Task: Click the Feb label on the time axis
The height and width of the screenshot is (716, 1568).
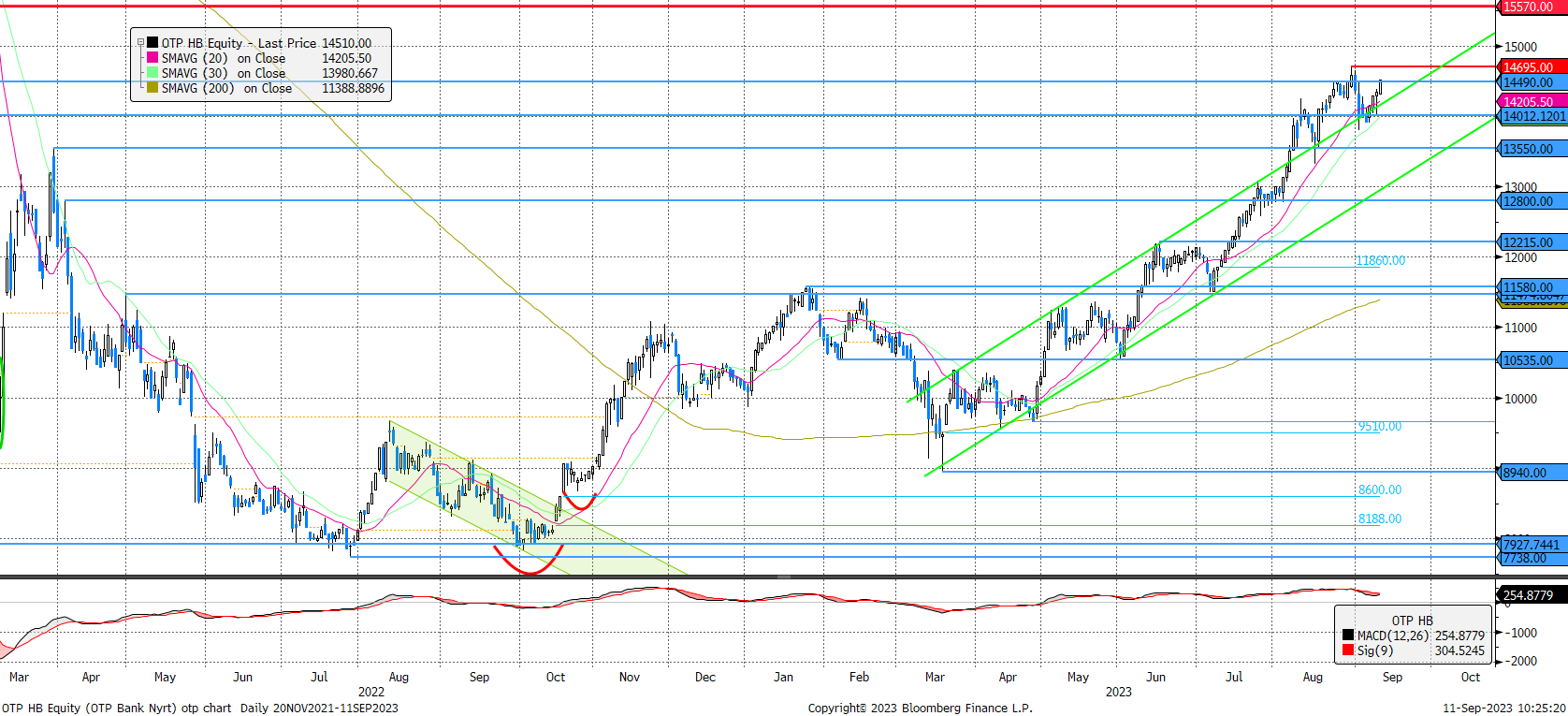Action: pos(859,677)
